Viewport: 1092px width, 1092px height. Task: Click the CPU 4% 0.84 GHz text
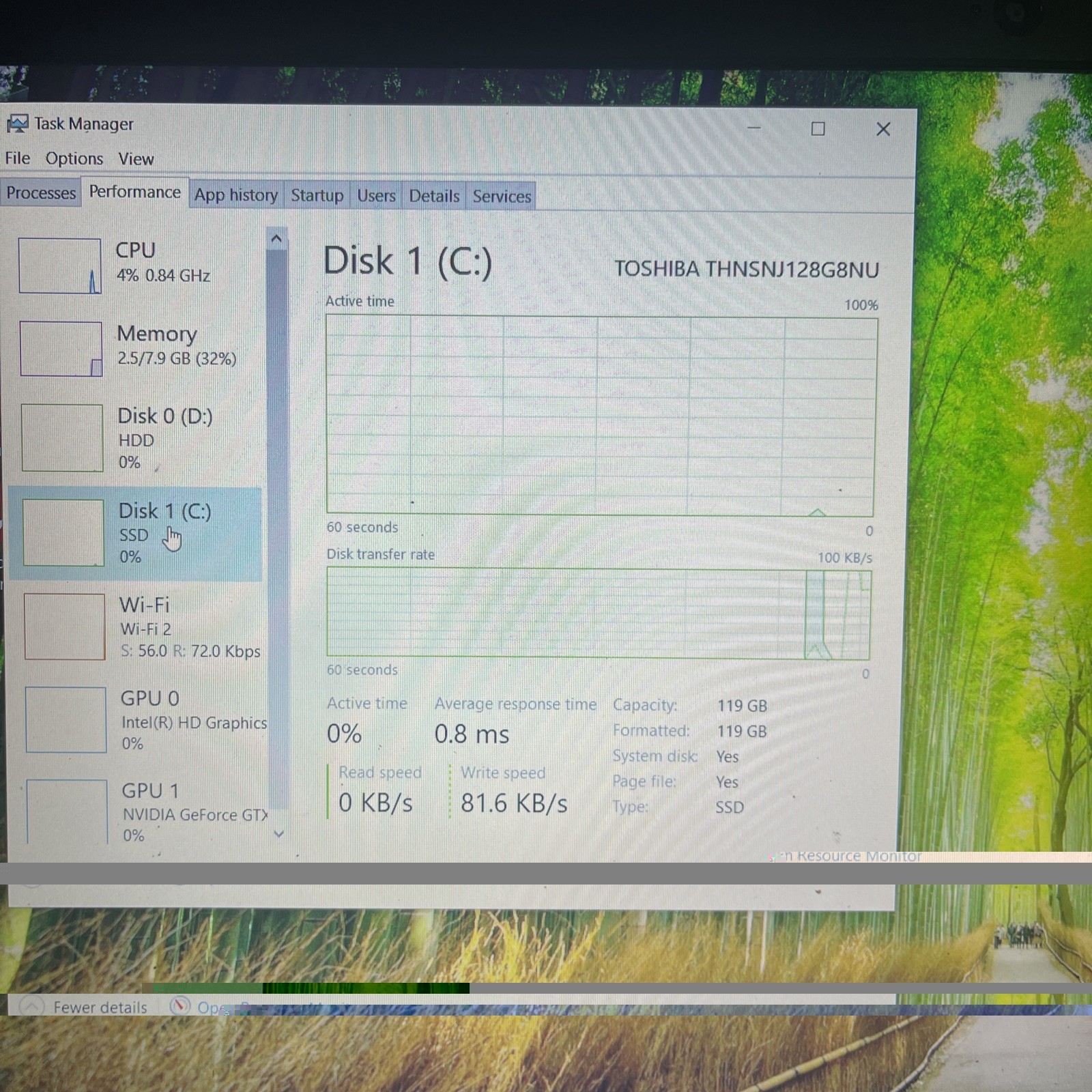(x=163, y=275)
